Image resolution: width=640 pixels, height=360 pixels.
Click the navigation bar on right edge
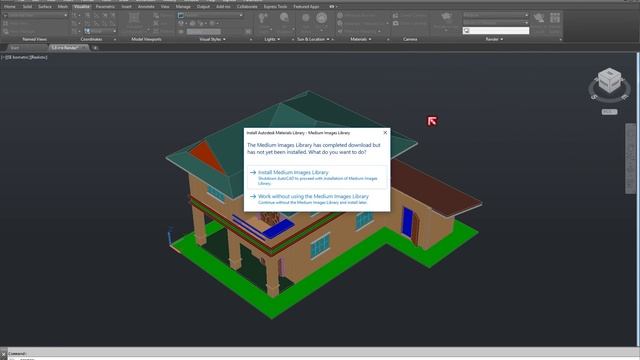pyautogui.click(x=631, y=158)
